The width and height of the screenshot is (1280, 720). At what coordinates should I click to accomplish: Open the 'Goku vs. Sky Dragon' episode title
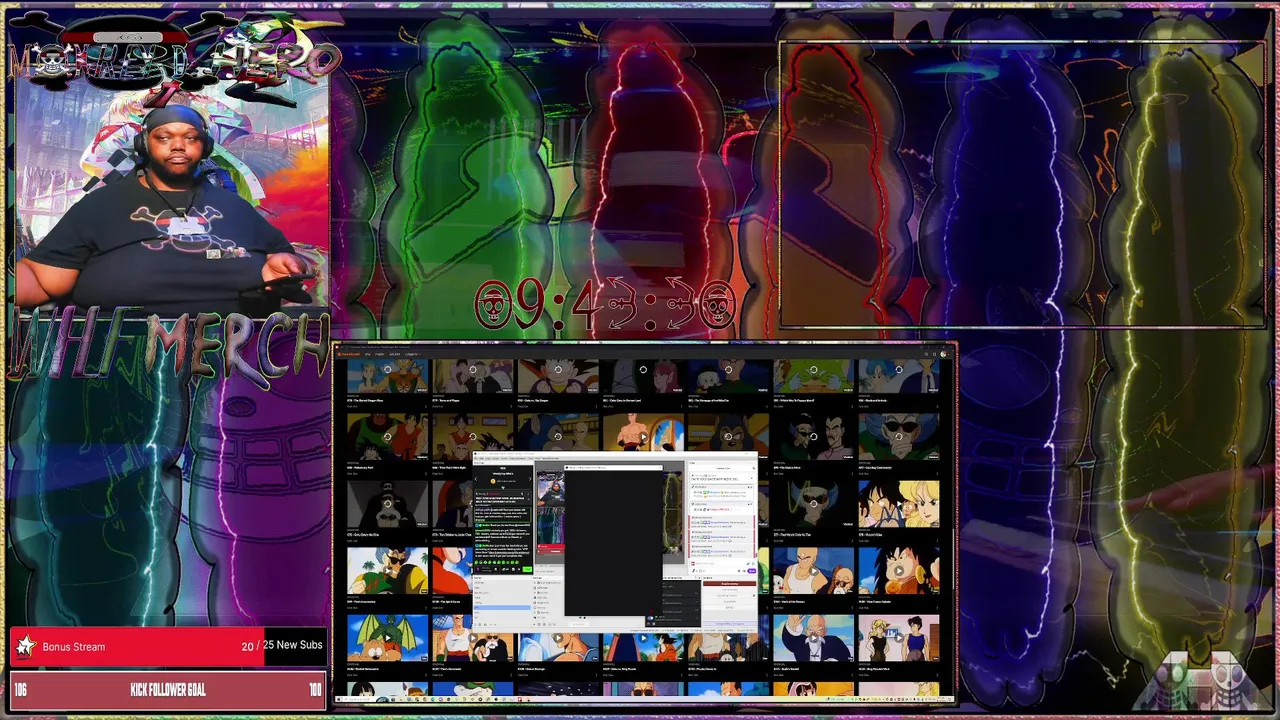534,400
